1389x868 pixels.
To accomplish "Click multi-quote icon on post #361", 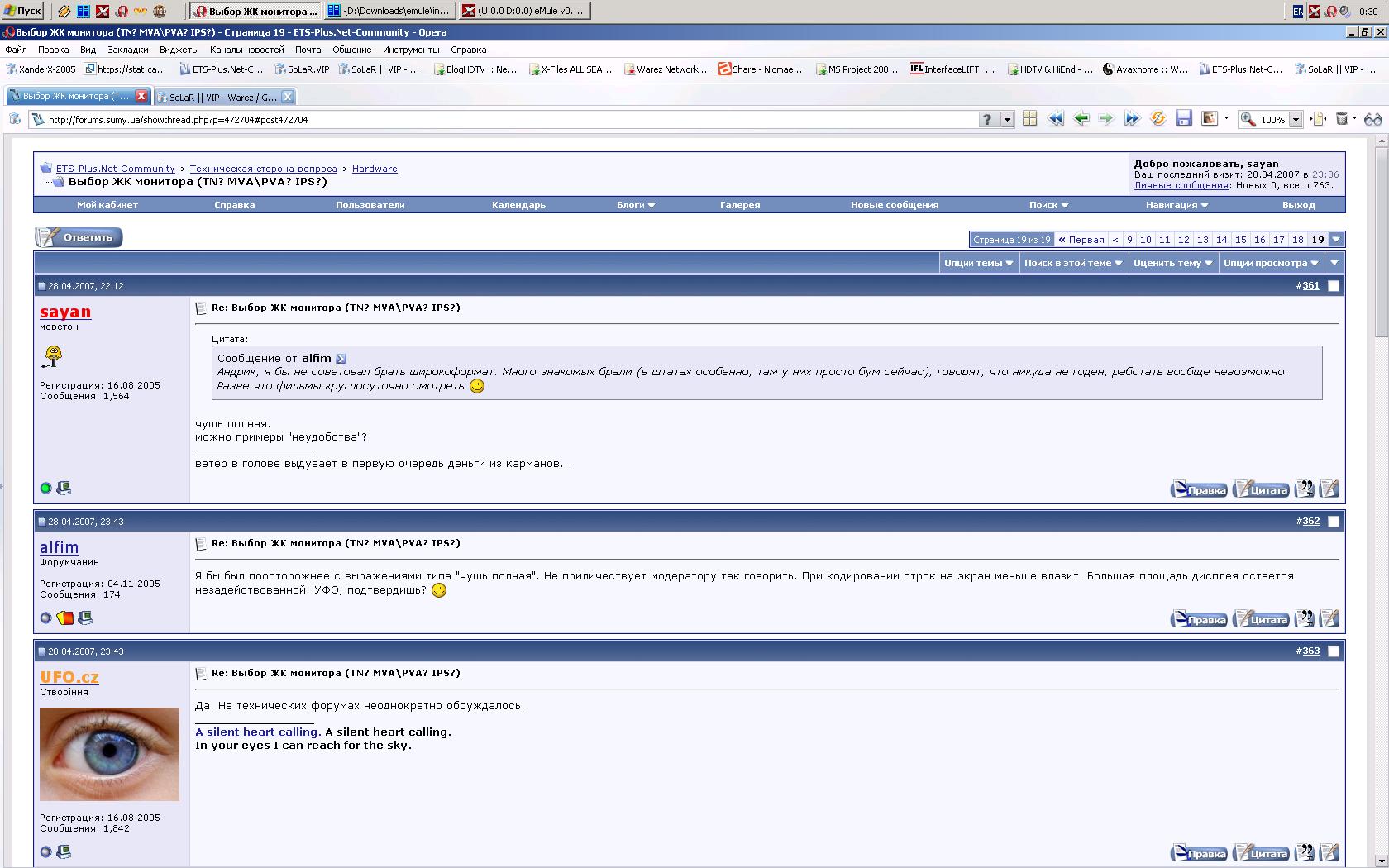I will (x=1304, y=489).
